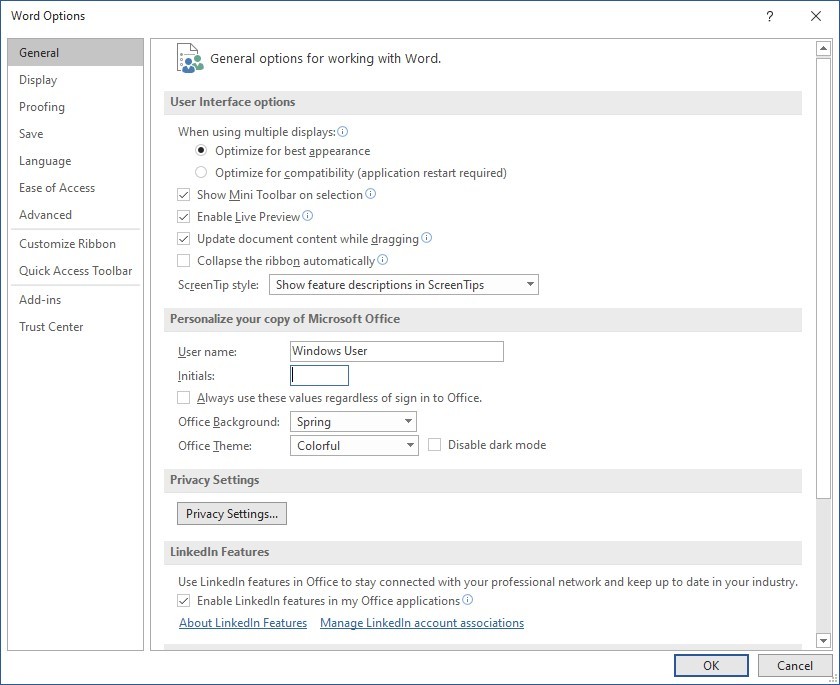Toggle Enable Live Preview checkbox

point(184,216)
